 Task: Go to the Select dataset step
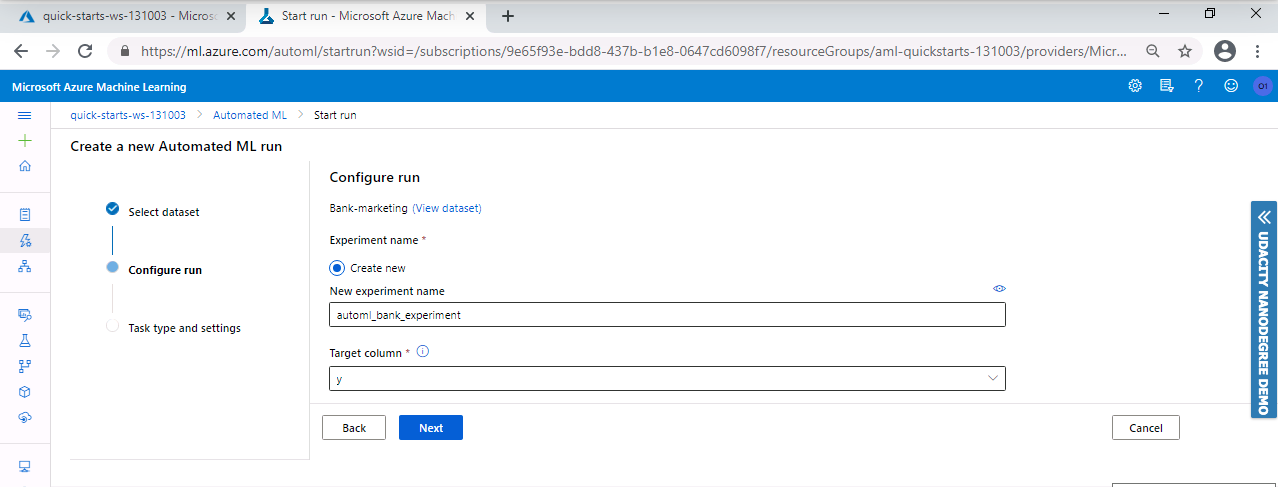pos(153,211)
